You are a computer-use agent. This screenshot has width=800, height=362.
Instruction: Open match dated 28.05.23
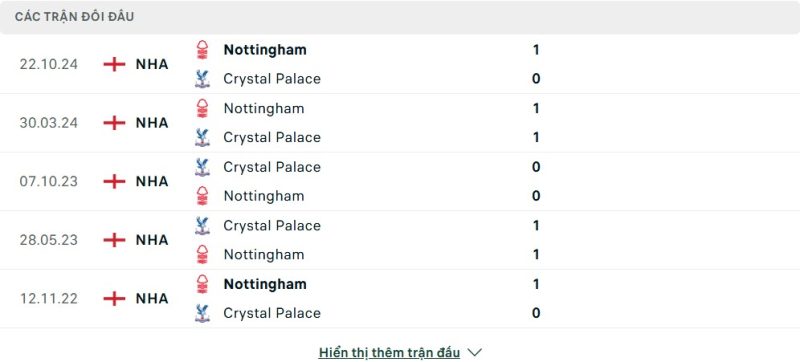49,240
